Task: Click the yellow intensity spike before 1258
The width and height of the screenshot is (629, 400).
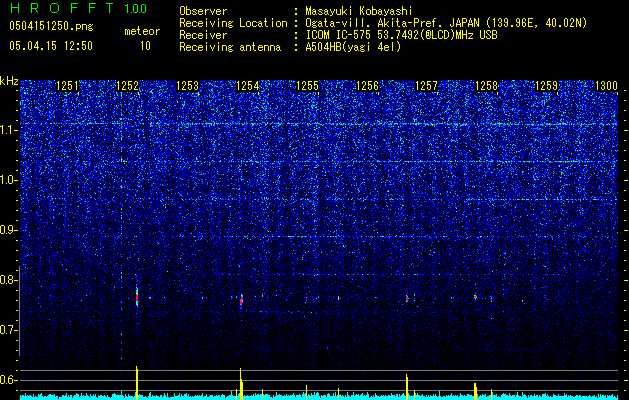Action: 475,391
